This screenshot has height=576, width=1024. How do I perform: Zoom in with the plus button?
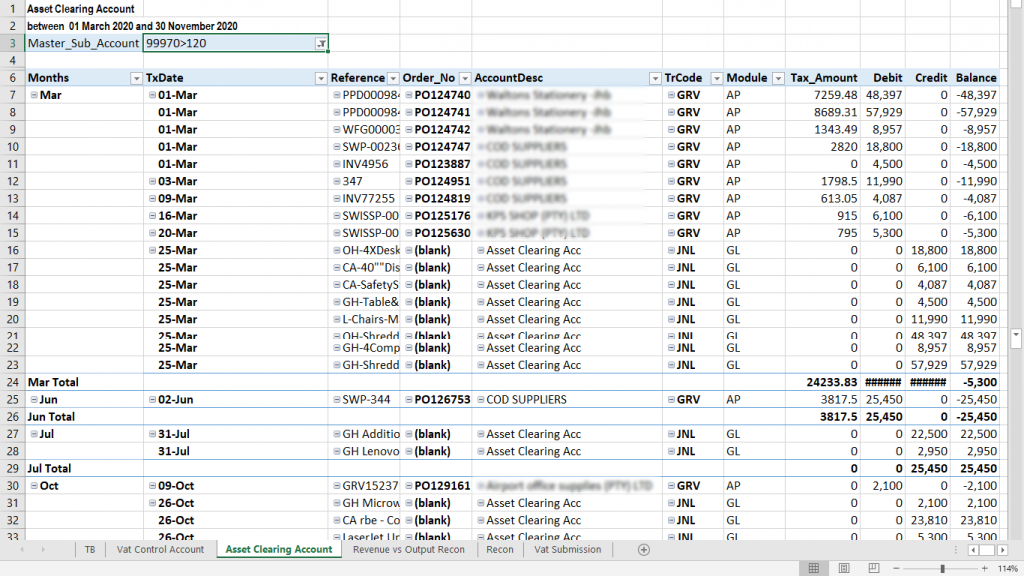(x=985, y=569)
